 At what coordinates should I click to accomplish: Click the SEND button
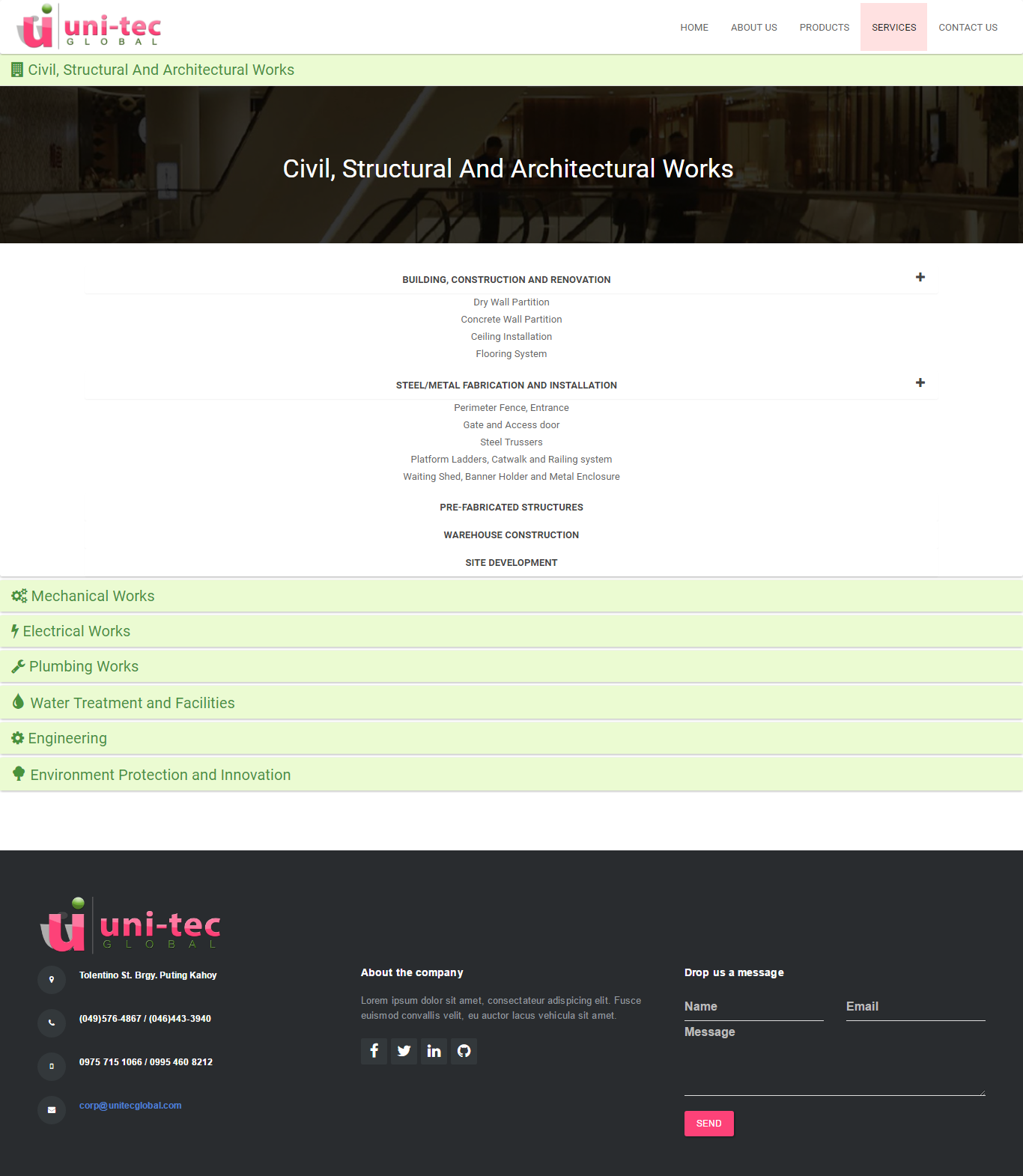coord(709,1124)
